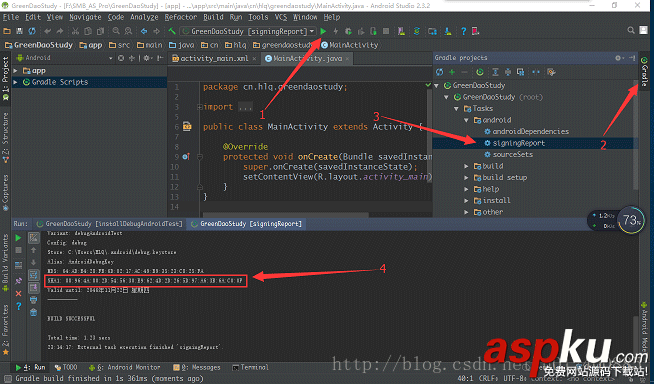Click the AVD Manager icon

pyautogui.click(x=401, y=31)
